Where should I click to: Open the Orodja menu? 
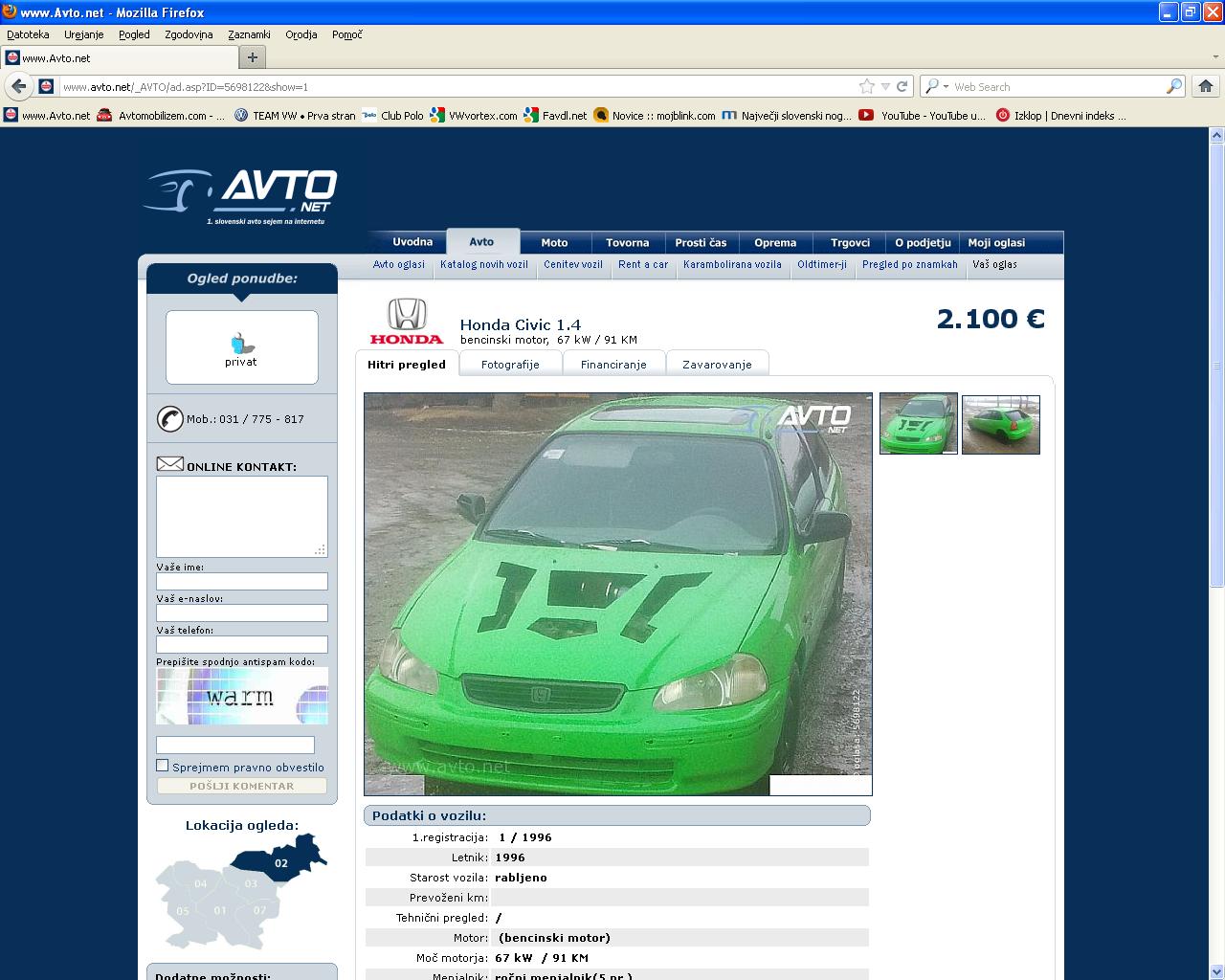[301, 34]
